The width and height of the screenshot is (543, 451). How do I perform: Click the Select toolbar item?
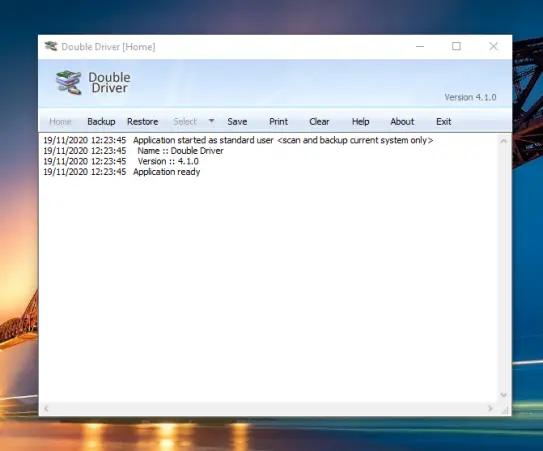(x=185, y=122)
